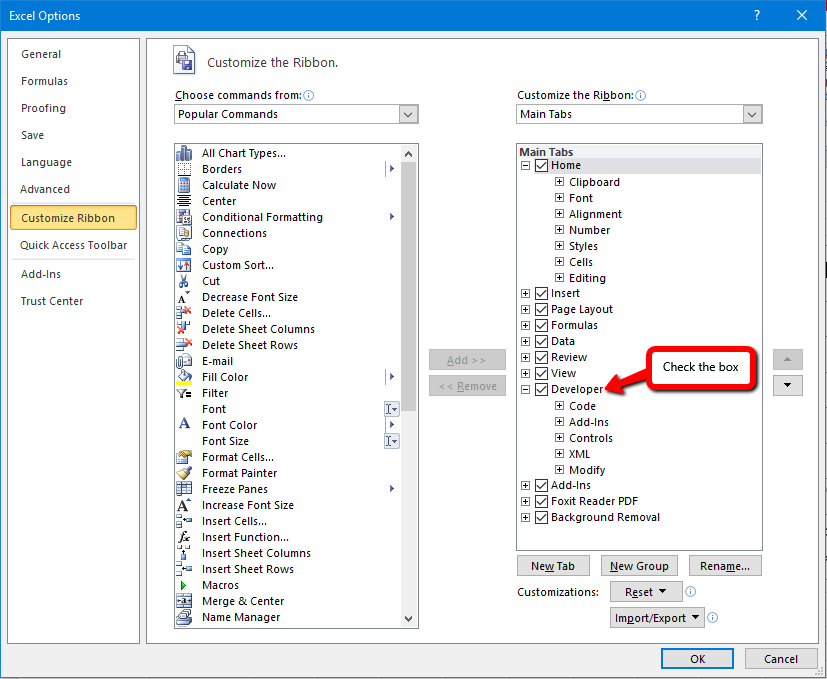Click the Center alignment icon

(184, 201)
